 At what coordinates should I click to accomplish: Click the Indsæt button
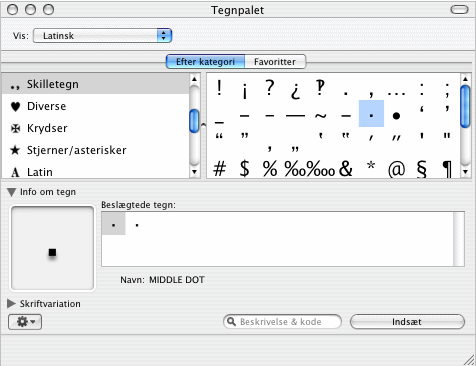click(x=407, y=322)
